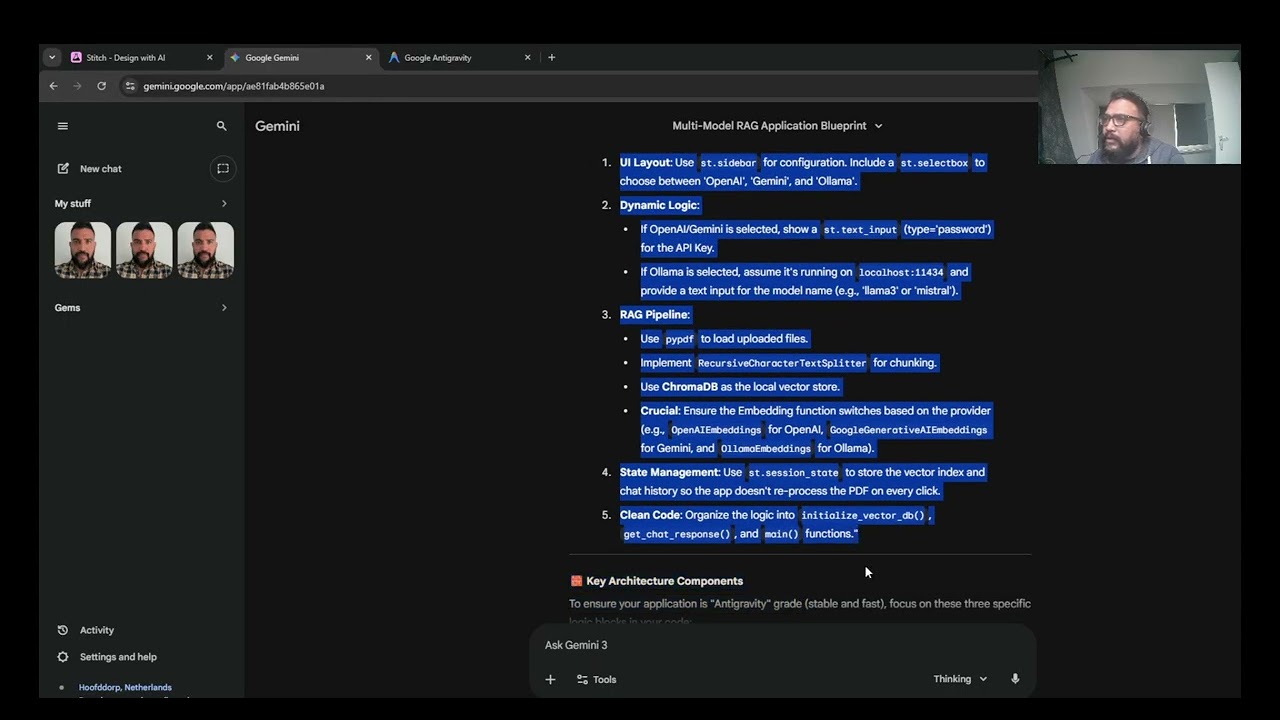1280x720 pixels.
Task: Open the Tools button in prompt box
Action: (596, 680)
